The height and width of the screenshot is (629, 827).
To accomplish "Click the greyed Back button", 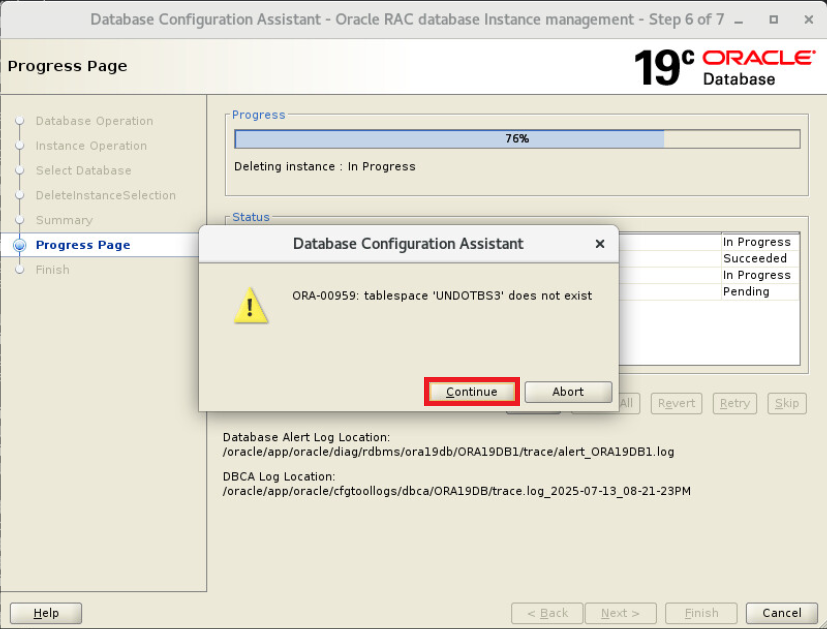I will tap(547, 613).
